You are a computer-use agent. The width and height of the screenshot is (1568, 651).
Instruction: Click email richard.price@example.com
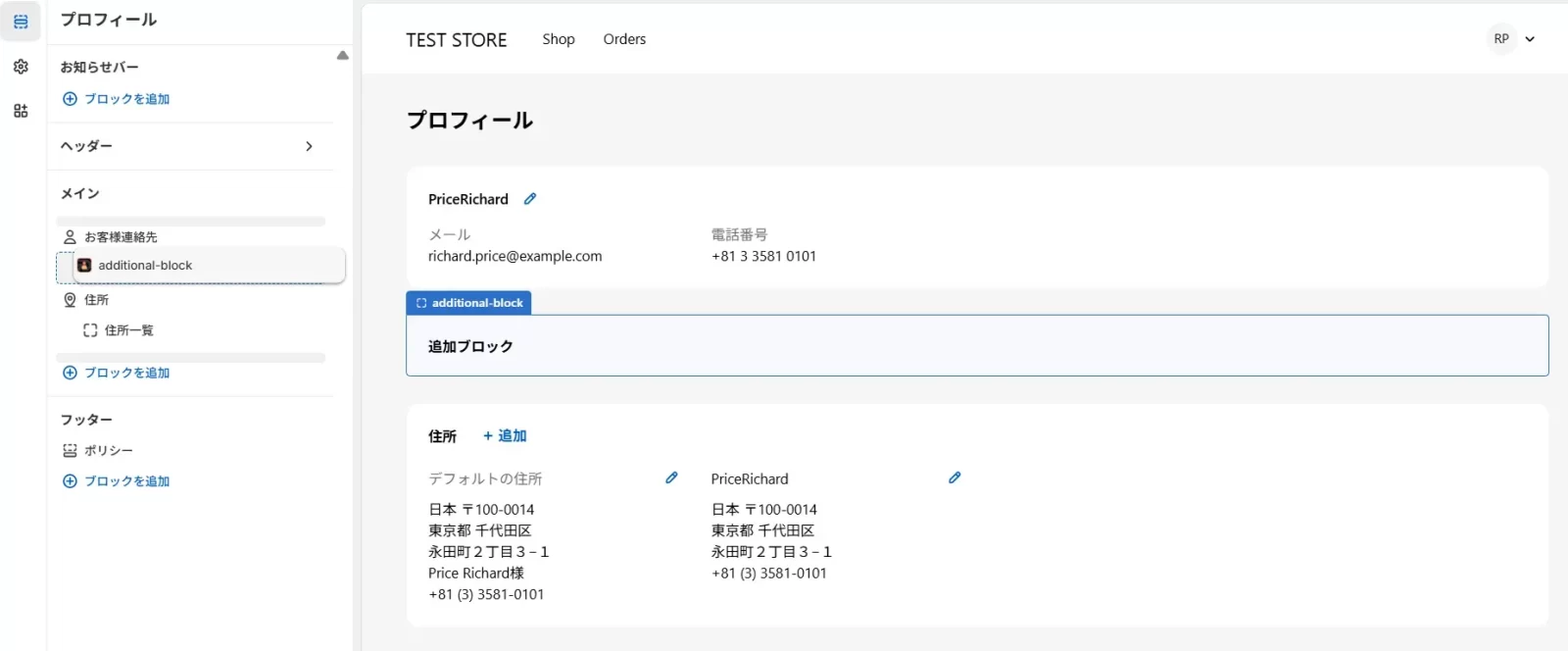[515, 256]
